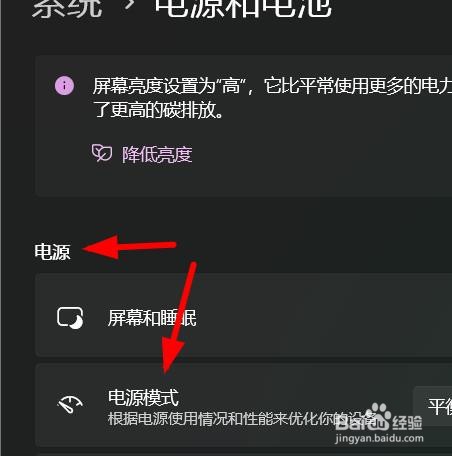Screen dimensions: 452x456
Task: Go back to 系统 in the breadcrumb
Action: click(67, 7)
